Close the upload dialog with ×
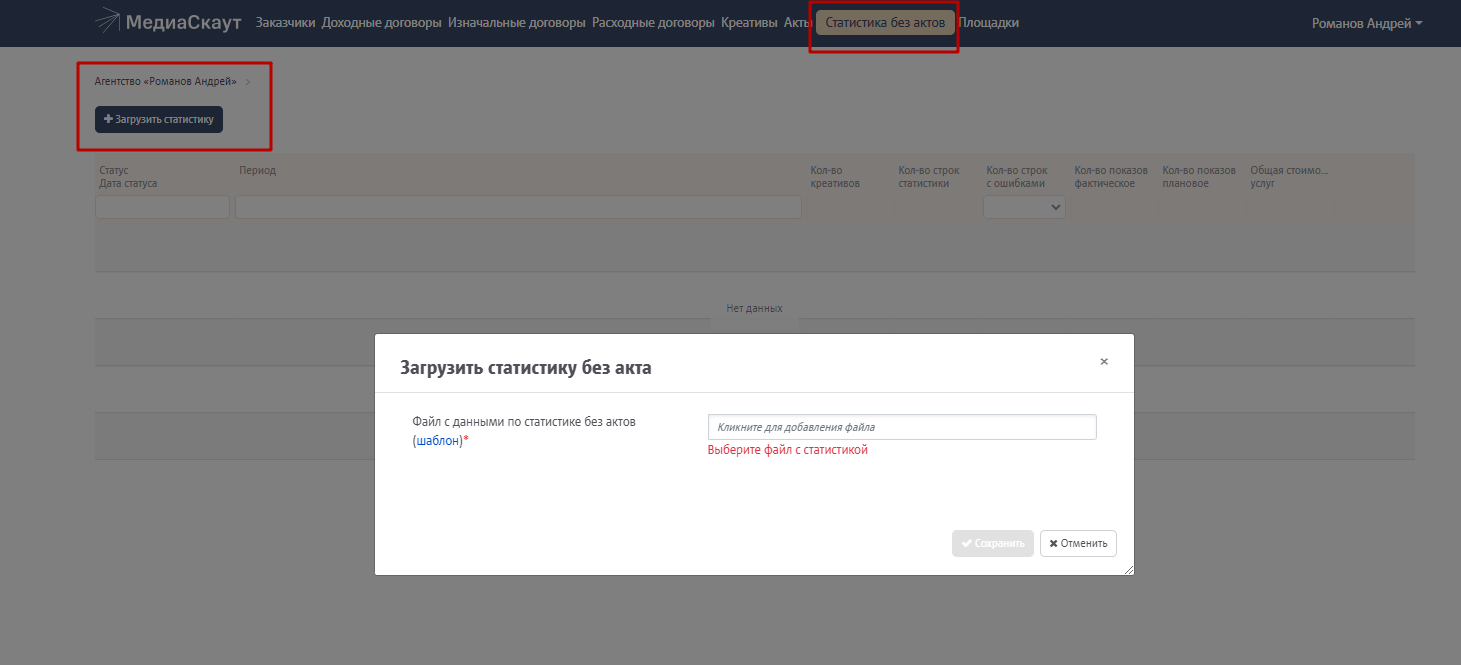This screenshot has height=665, width=1461. pyautogui.click(x=1104, y=362)
